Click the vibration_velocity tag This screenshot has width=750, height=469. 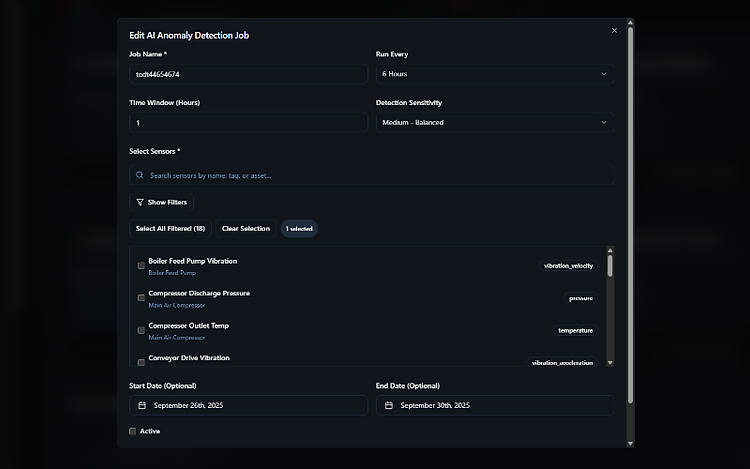[x=568, y=266]
